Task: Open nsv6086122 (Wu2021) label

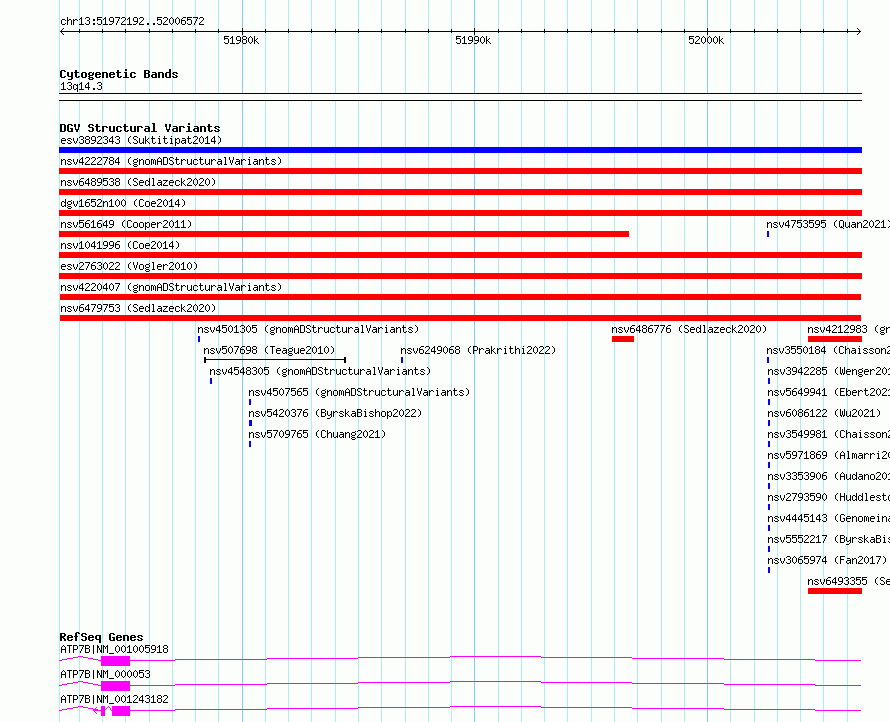Action: 824,413
